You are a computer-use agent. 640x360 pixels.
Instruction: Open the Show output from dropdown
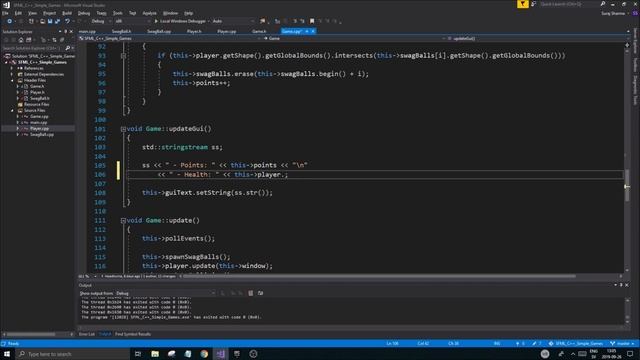click(x=165, y=293)
